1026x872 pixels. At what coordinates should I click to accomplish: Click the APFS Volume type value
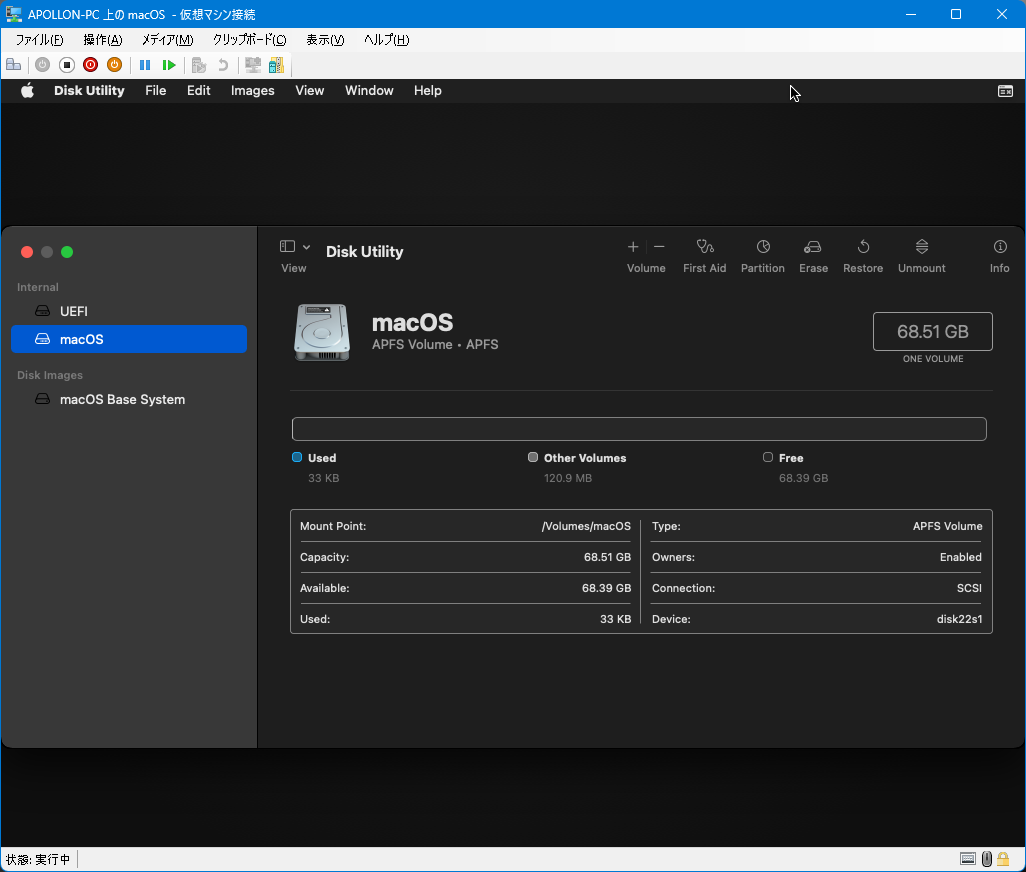pyautogui.click(x=947, y=526)
